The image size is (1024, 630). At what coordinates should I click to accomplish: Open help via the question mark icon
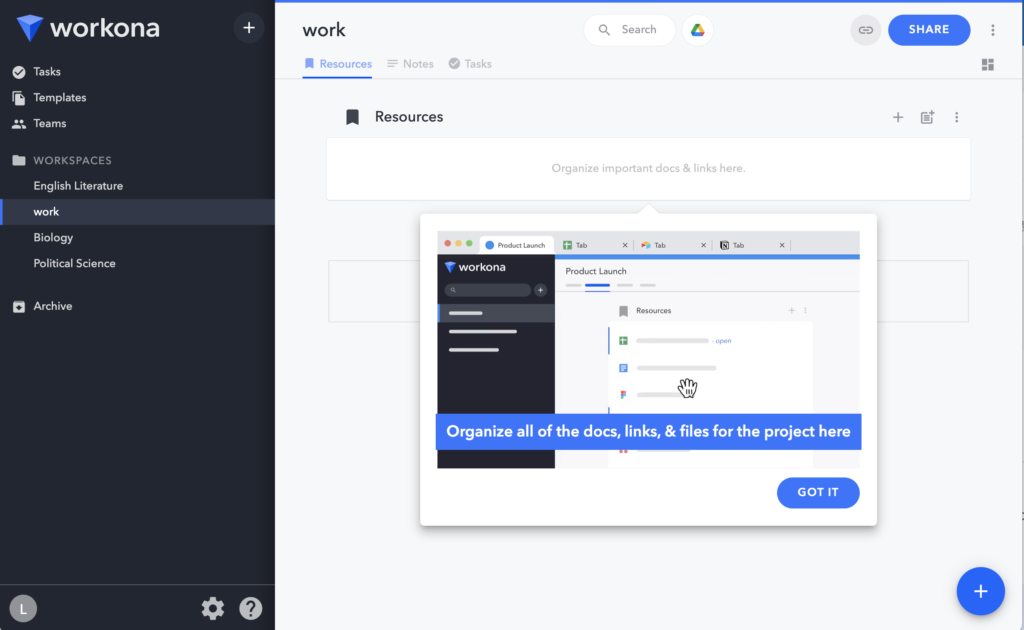click(x=251, y=608)
